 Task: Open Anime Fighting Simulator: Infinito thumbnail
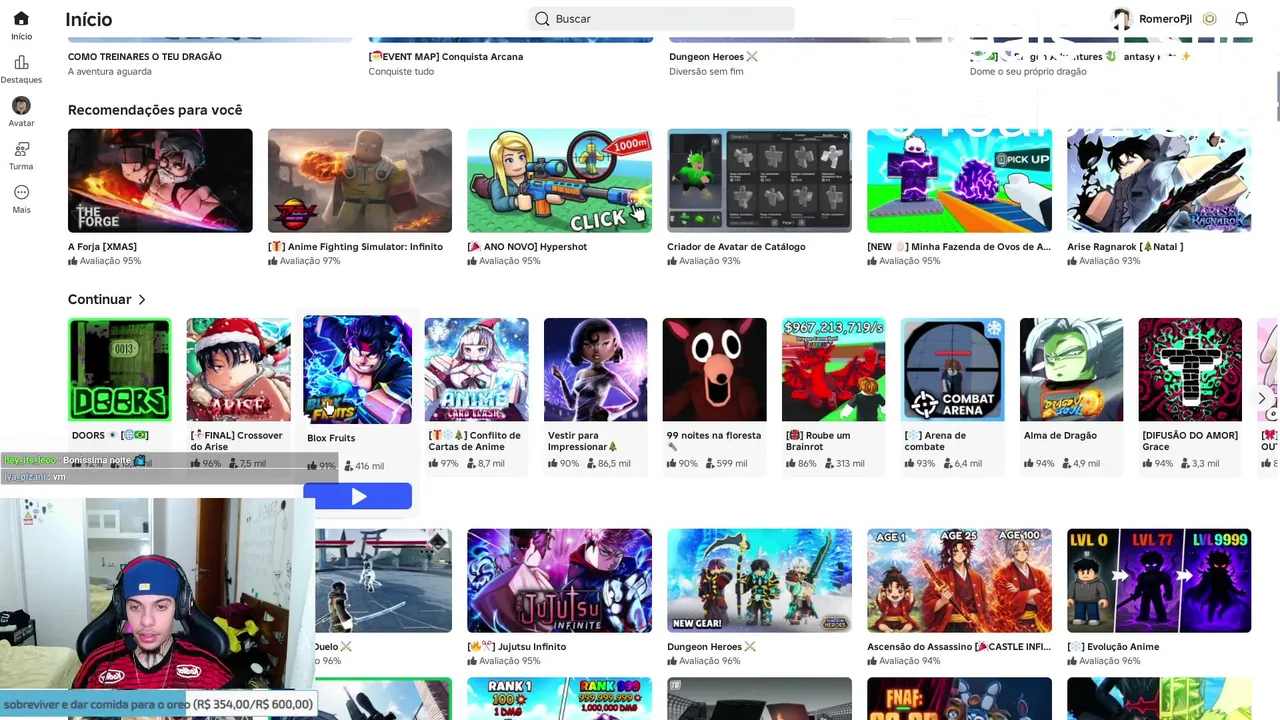360,180
